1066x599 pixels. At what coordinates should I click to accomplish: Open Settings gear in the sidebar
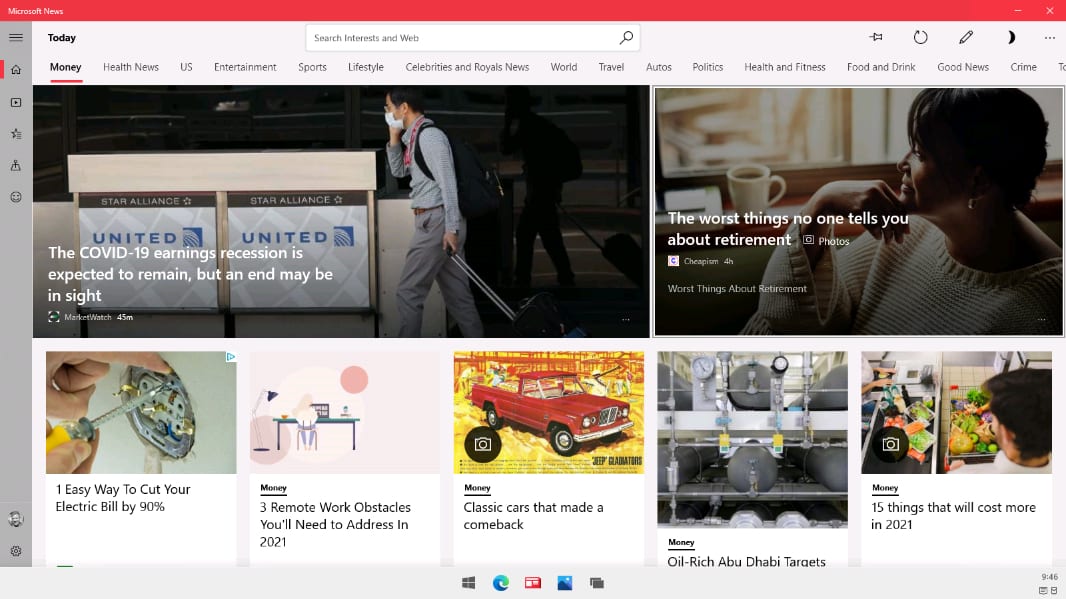coord(16,551)
